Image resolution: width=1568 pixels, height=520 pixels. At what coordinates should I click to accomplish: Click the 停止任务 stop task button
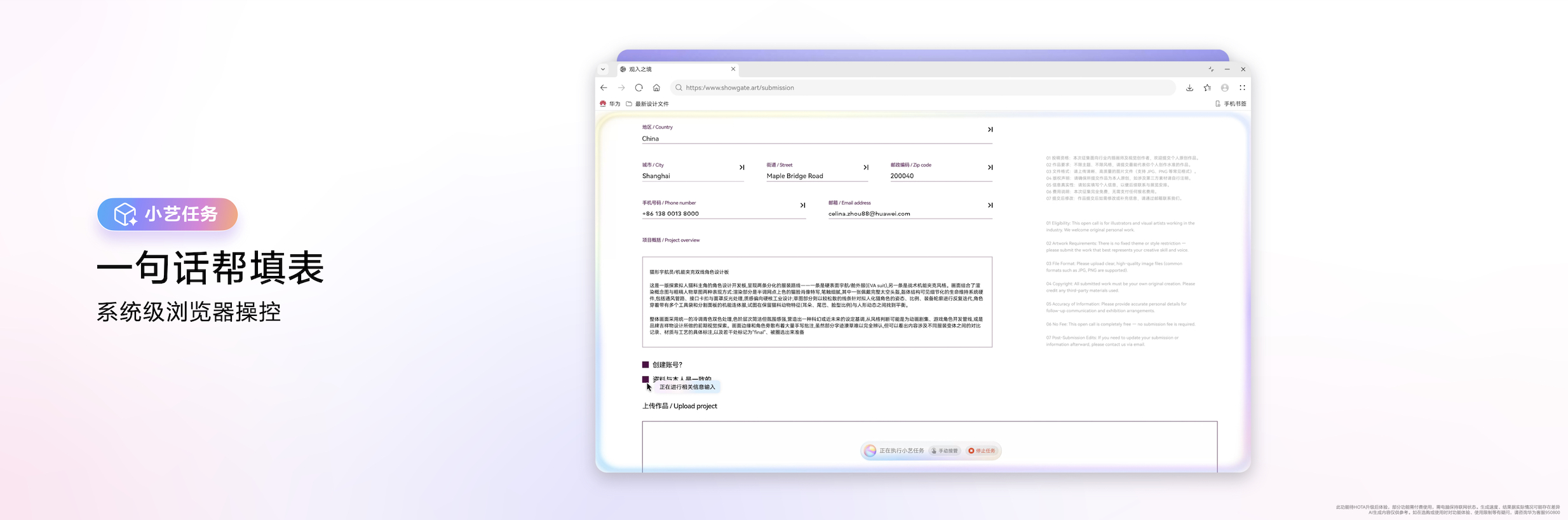[x=982, y=451]
